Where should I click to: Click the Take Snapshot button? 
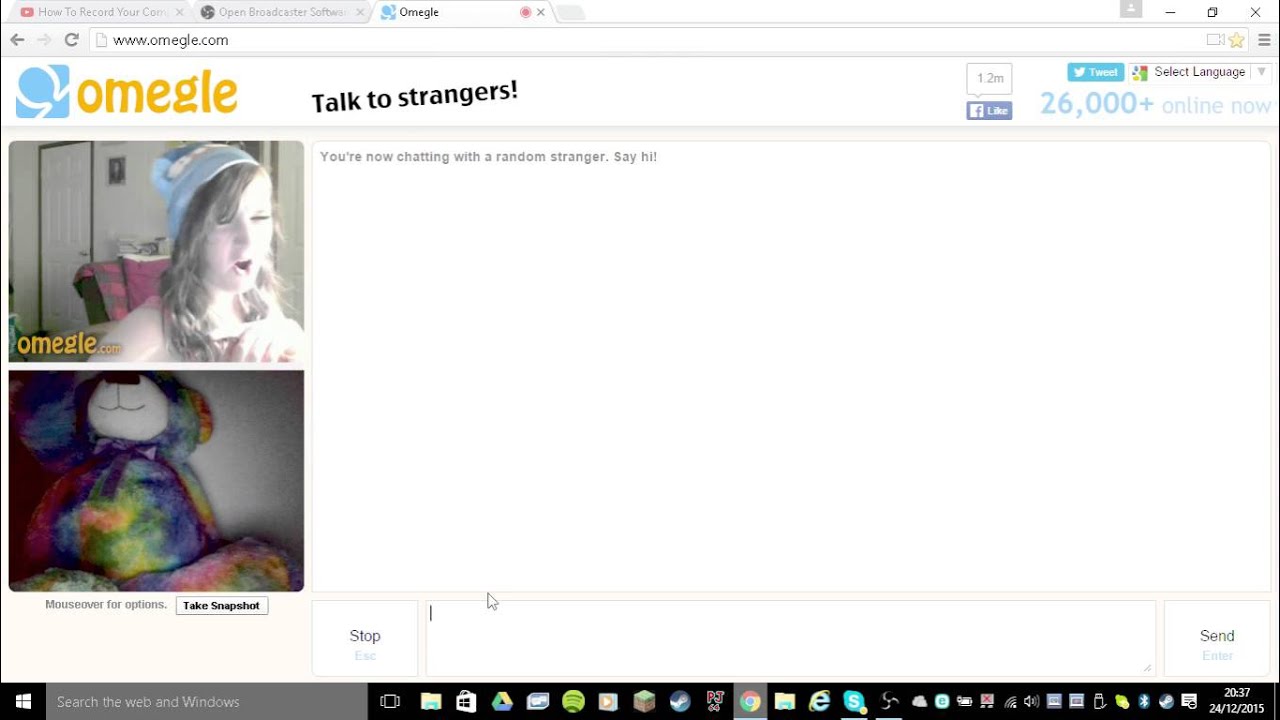click(x=222, y=605)
